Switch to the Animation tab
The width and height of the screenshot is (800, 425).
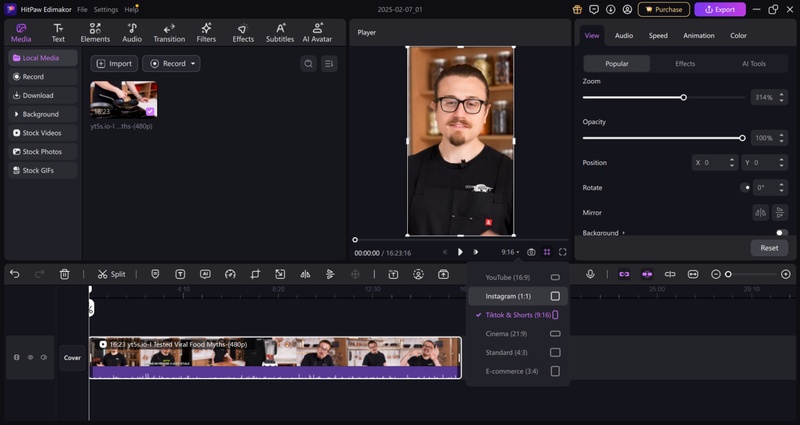(x=698, y=35)
